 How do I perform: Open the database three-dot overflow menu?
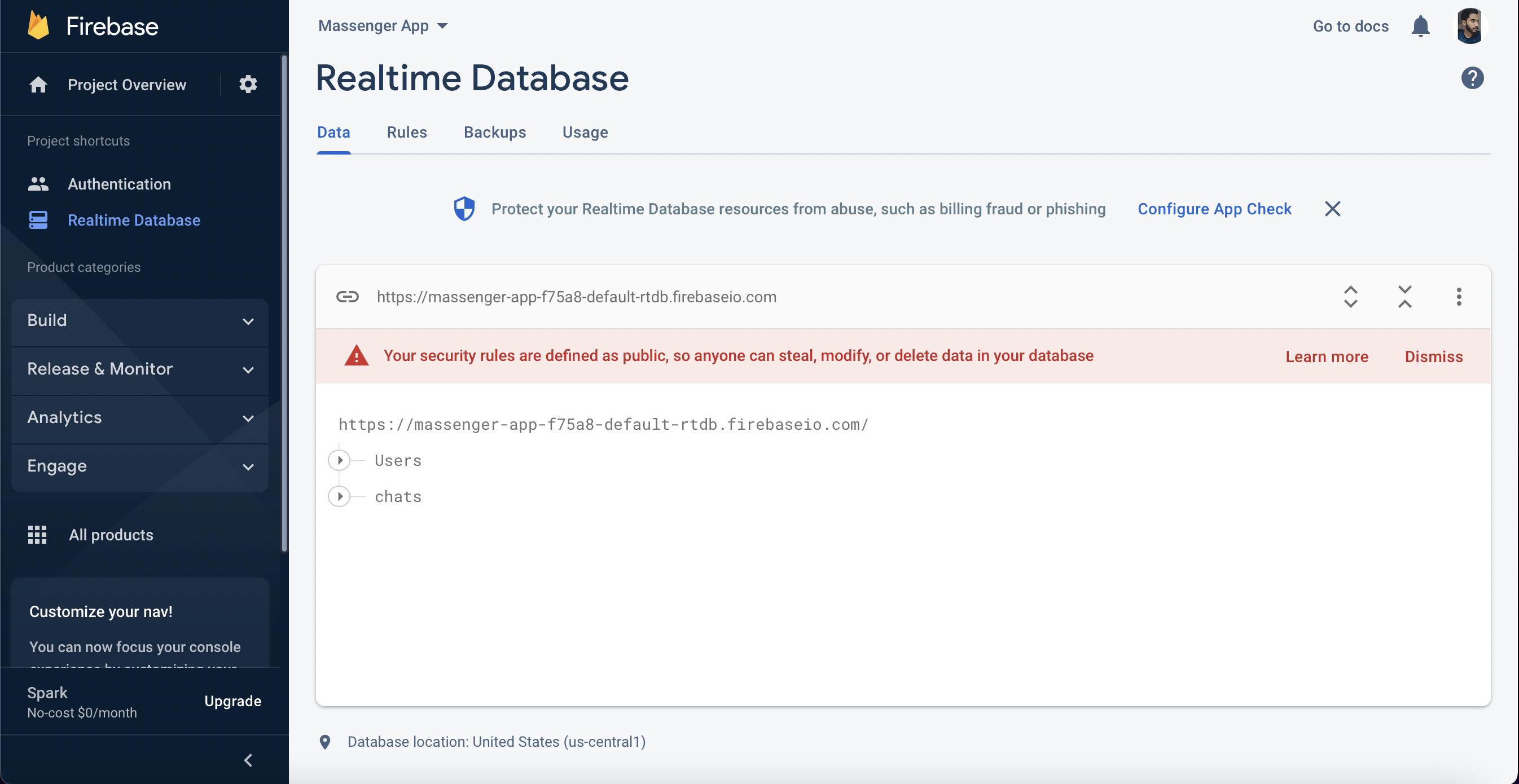pyautogui.click(x=1459, y=297)
